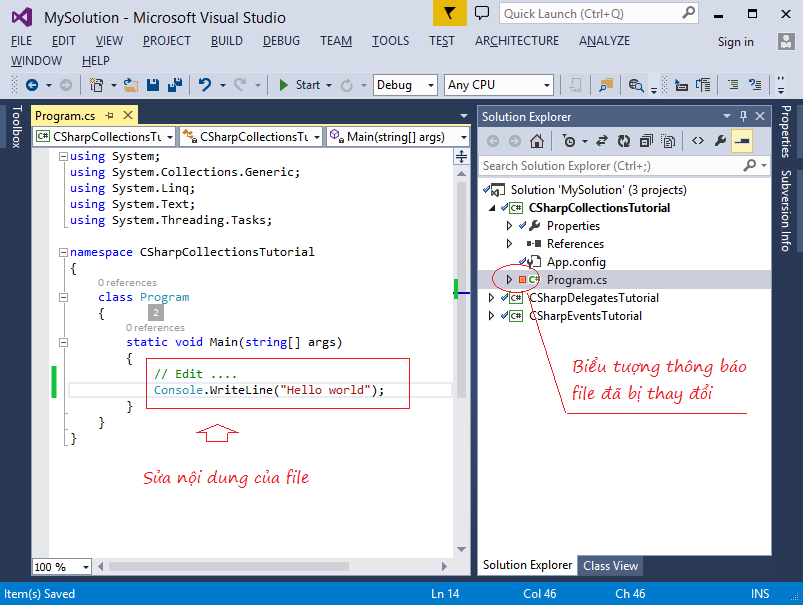Select App.config in Solution Explorer
Image resolution: width=803 pixels, height=605 pixels.
click(x=576, y=262)
